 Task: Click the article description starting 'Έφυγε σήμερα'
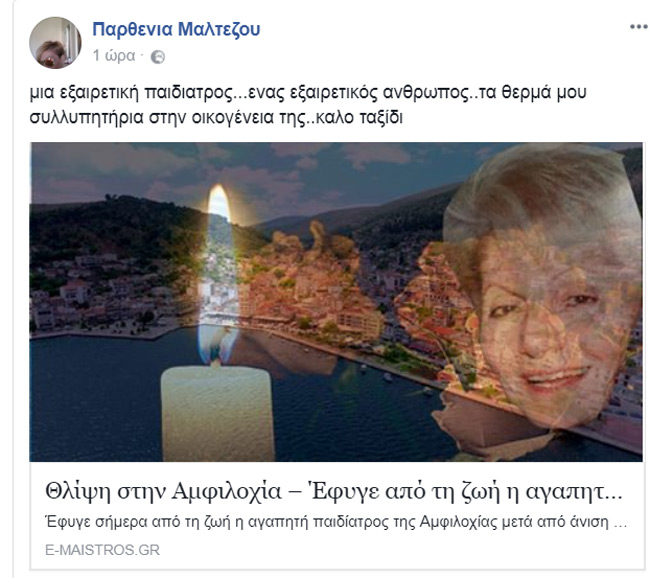[336, 522]
